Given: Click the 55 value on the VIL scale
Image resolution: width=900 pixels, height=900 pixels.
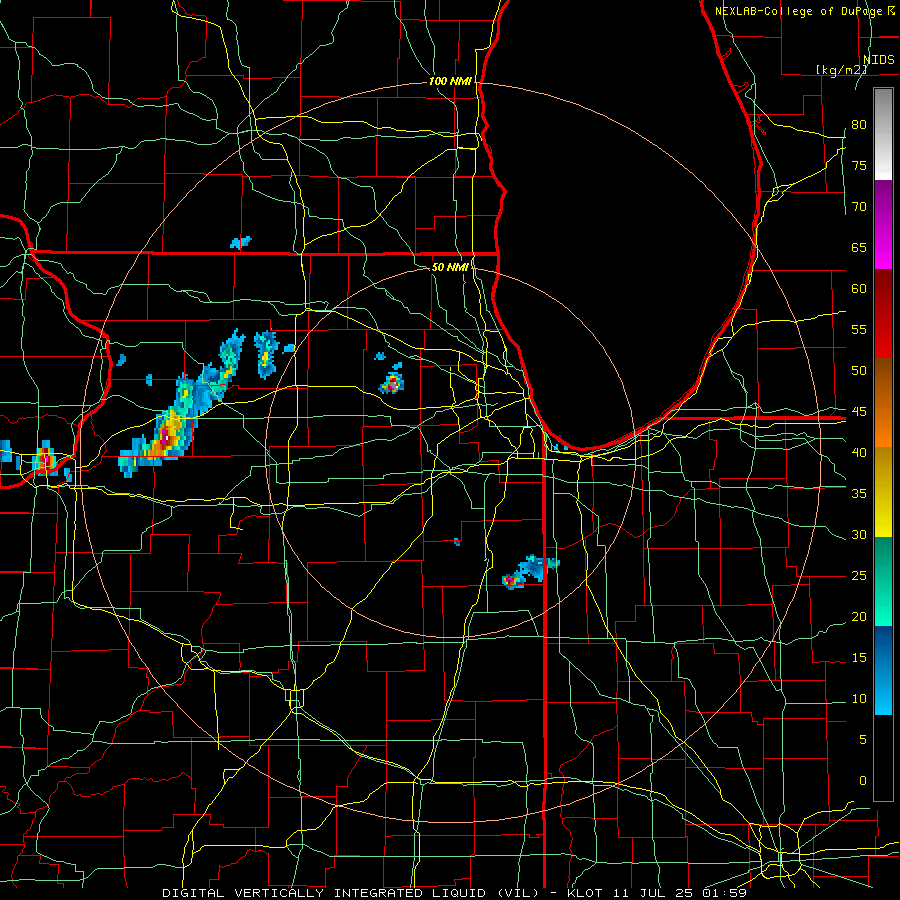Looking at the screenshot, I should coord(859,330).
